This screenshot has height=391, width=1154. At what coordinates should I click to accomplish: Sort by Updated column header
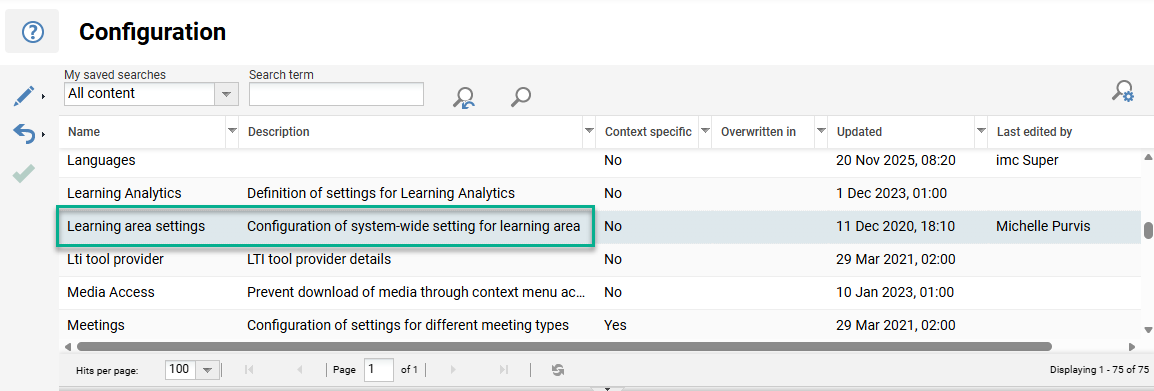tap(859, 132)
